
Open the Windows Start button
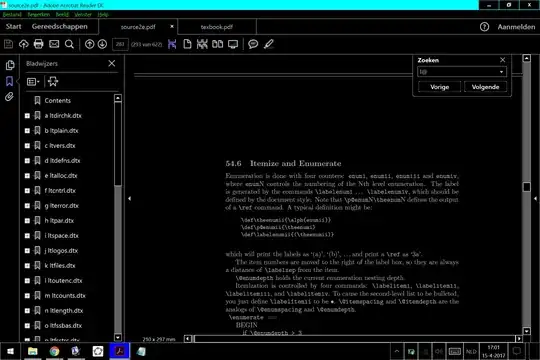coord(10,351)
